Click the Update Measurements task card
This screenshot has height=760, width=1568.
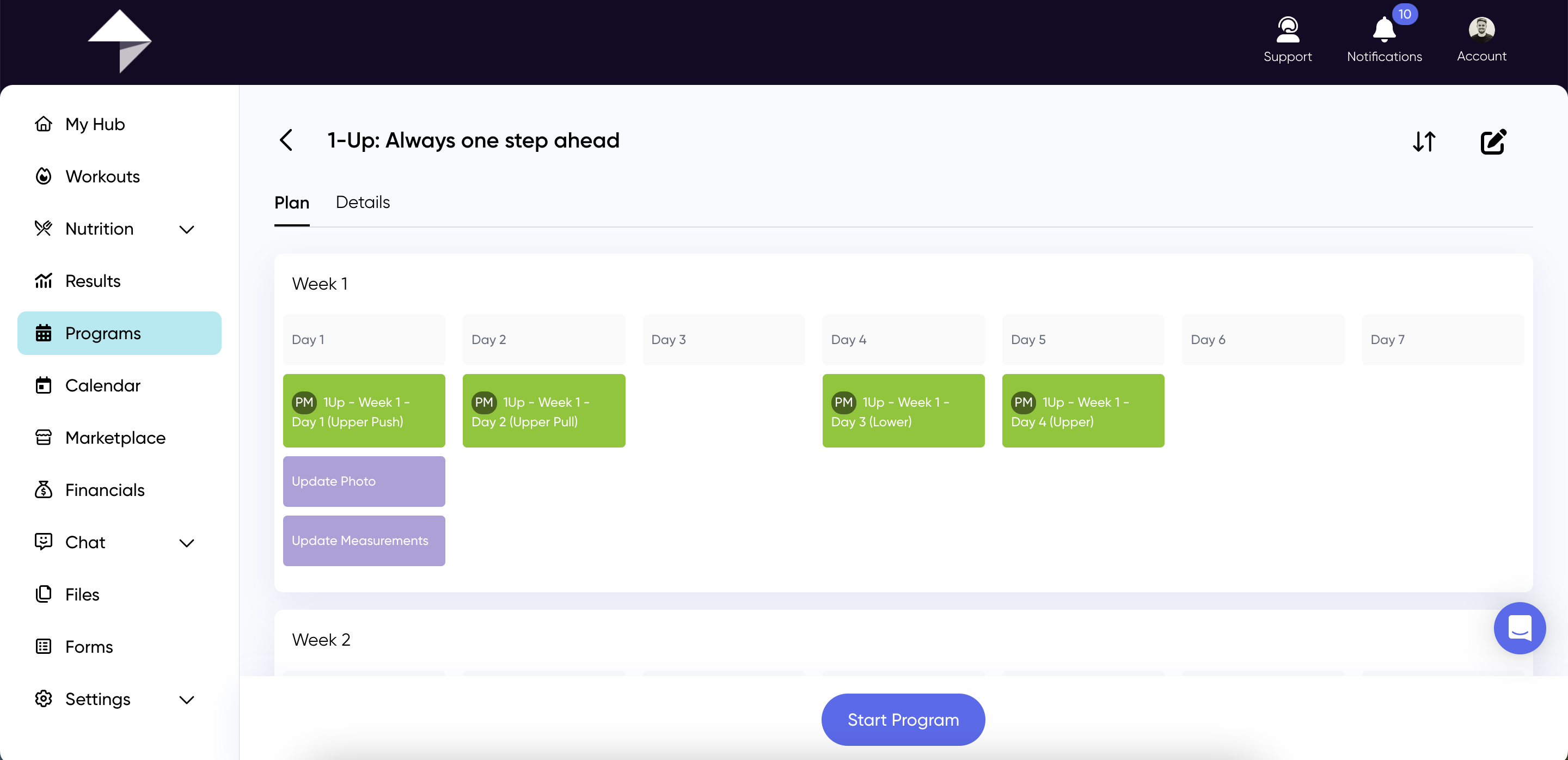364,541
